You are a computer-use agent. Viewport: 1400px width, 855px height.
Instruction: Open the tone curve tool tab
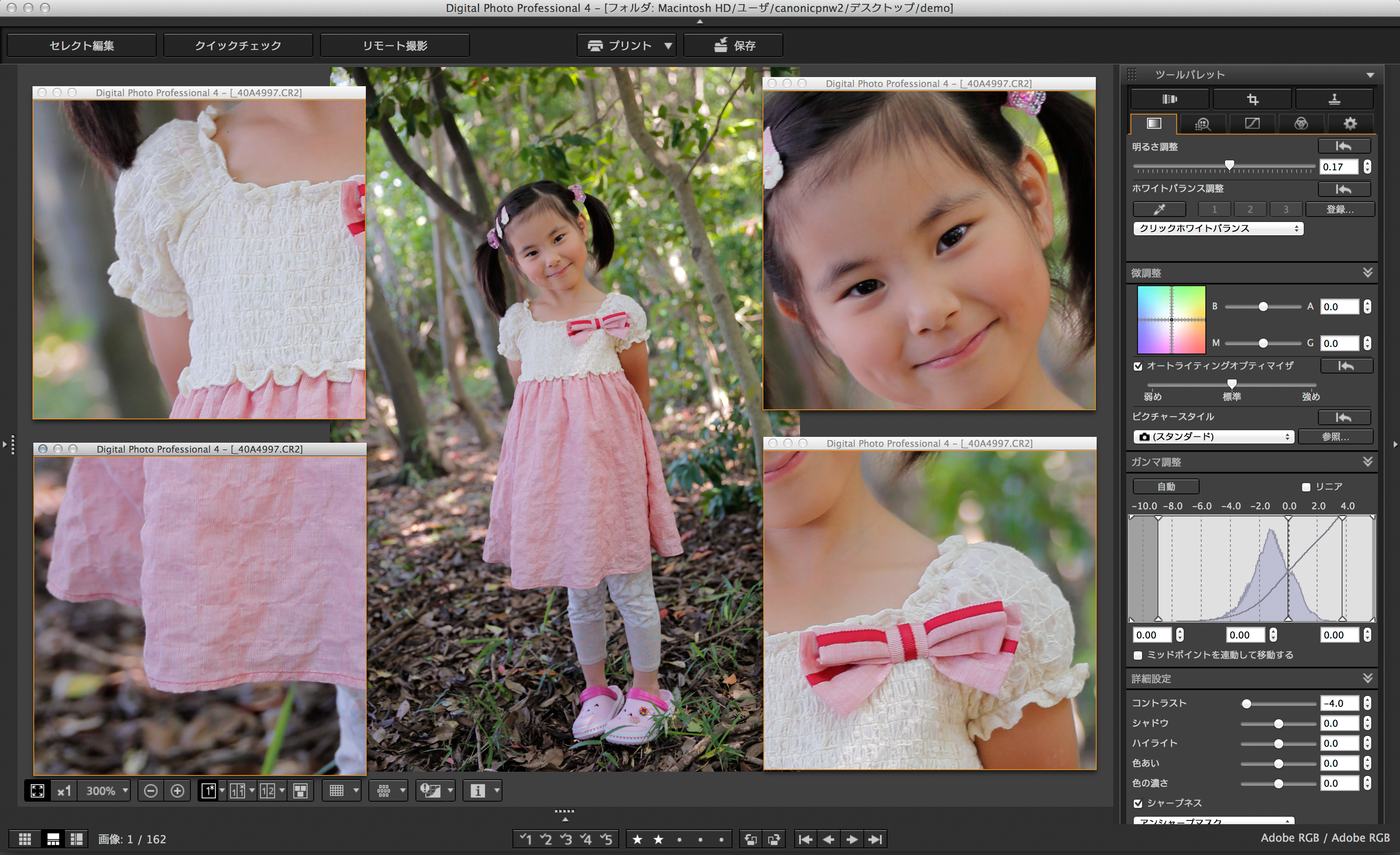coord(1252,124)
